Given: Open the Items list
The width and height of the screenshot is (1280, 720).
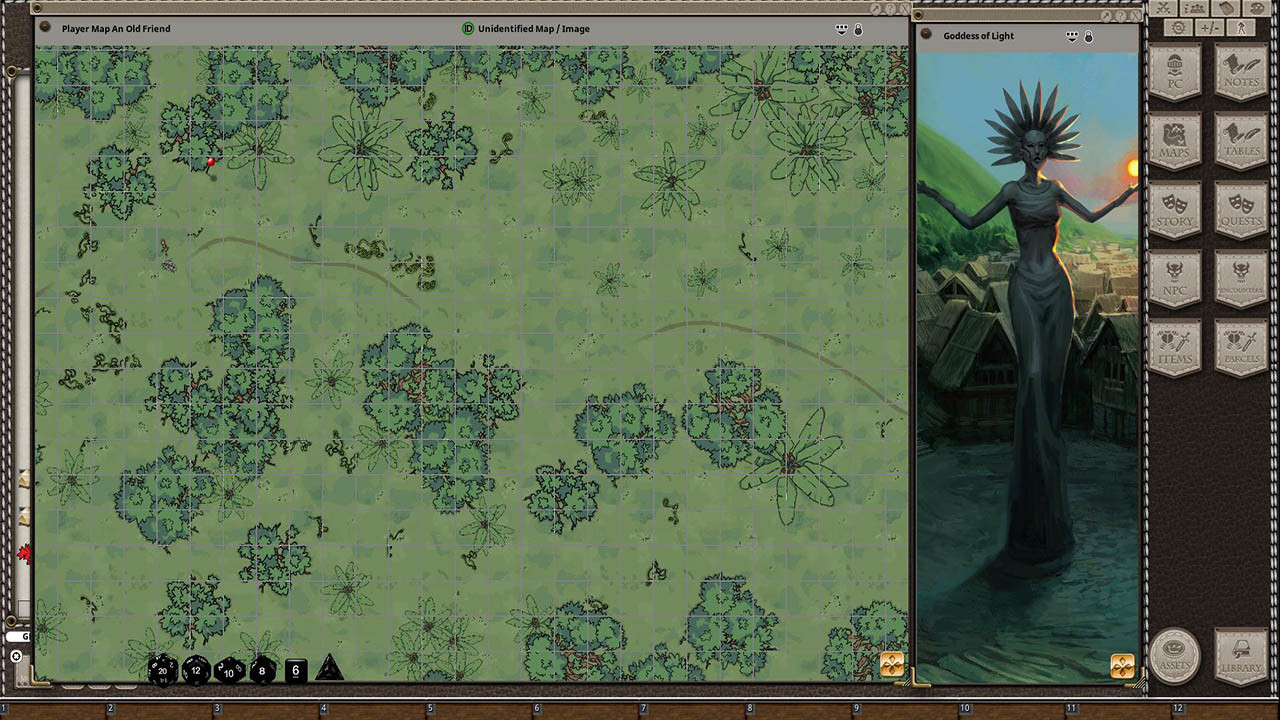Looking at the screenshot, I should point(1175,347).
